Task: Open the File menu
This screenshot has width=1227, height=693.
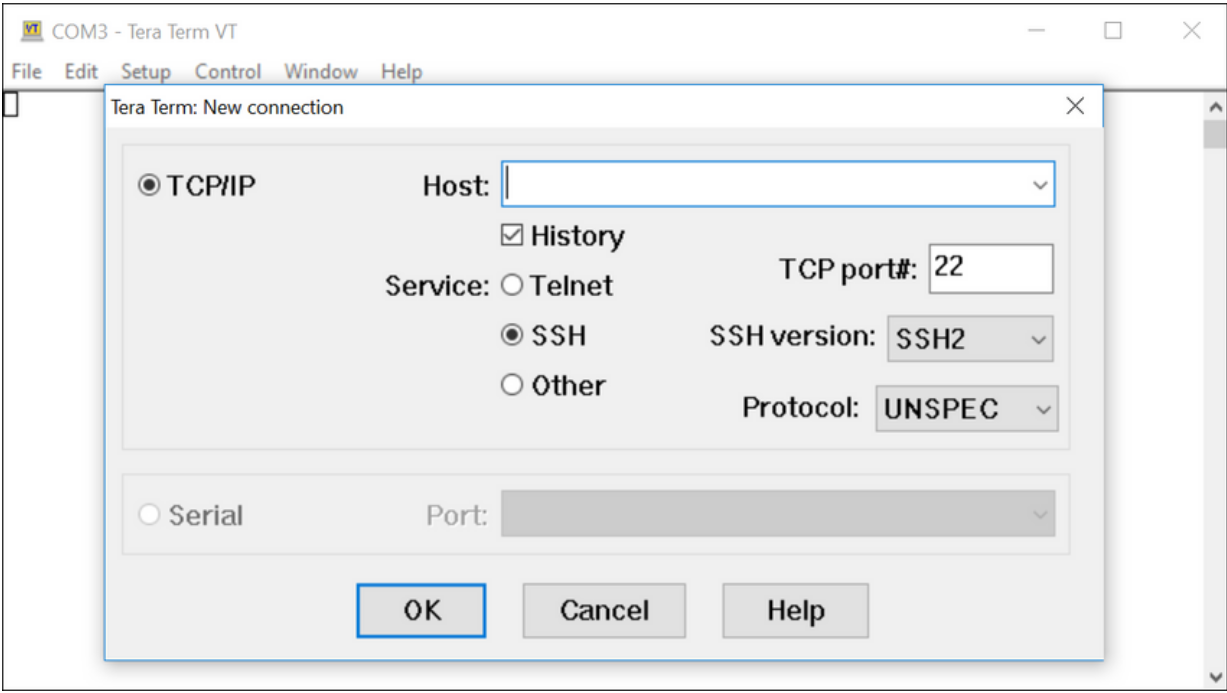Action: point(26,72)
